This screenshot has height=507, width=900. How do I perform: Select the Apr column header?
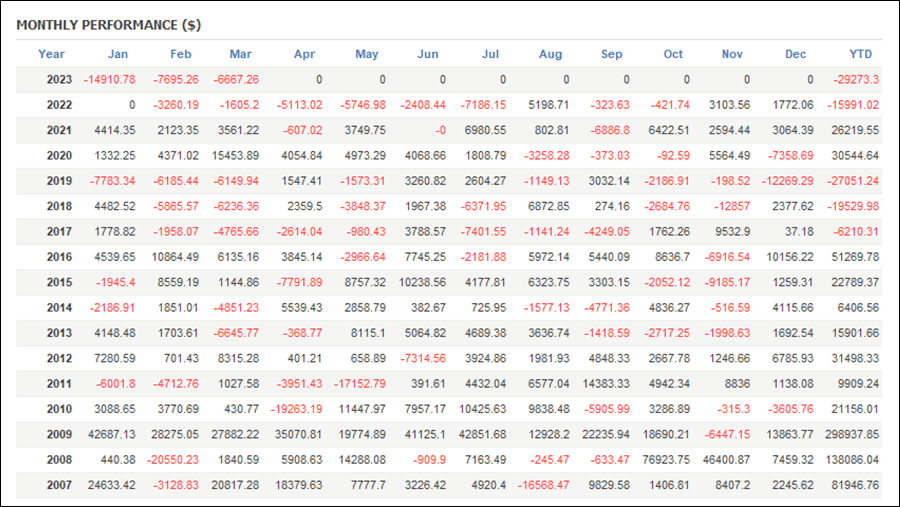pos(304,54)
